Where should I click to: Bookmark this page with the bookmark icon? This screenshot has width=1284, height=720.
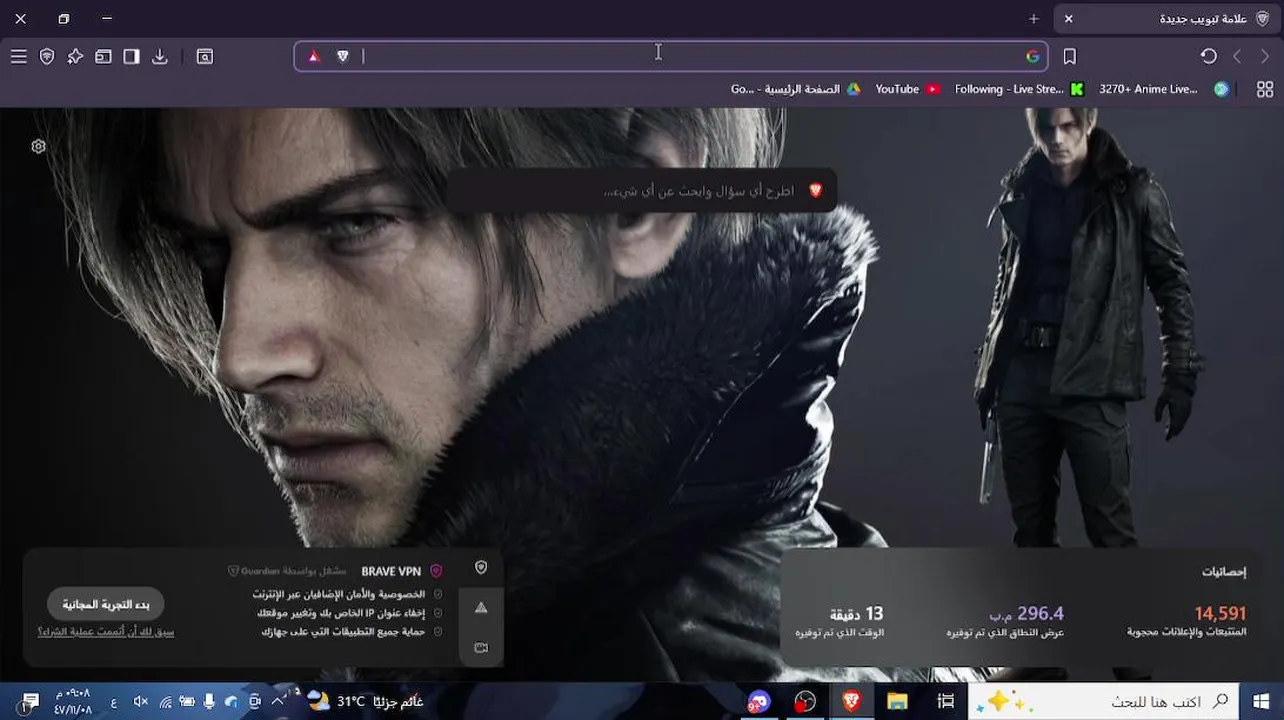coord(1070,57)
